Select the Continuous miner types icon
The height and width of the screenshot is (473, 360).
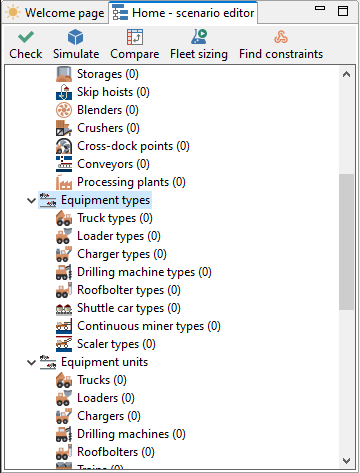coord(64,326)
